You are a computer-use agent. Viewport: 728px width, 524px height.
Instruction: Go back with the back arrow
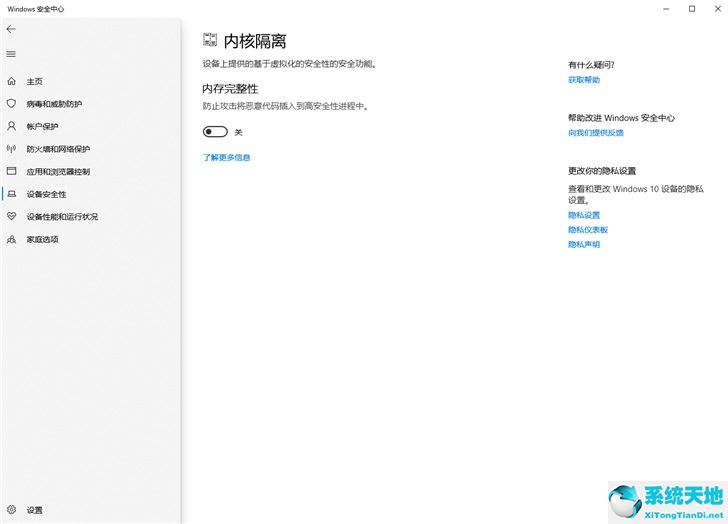[x=11, y=29]
